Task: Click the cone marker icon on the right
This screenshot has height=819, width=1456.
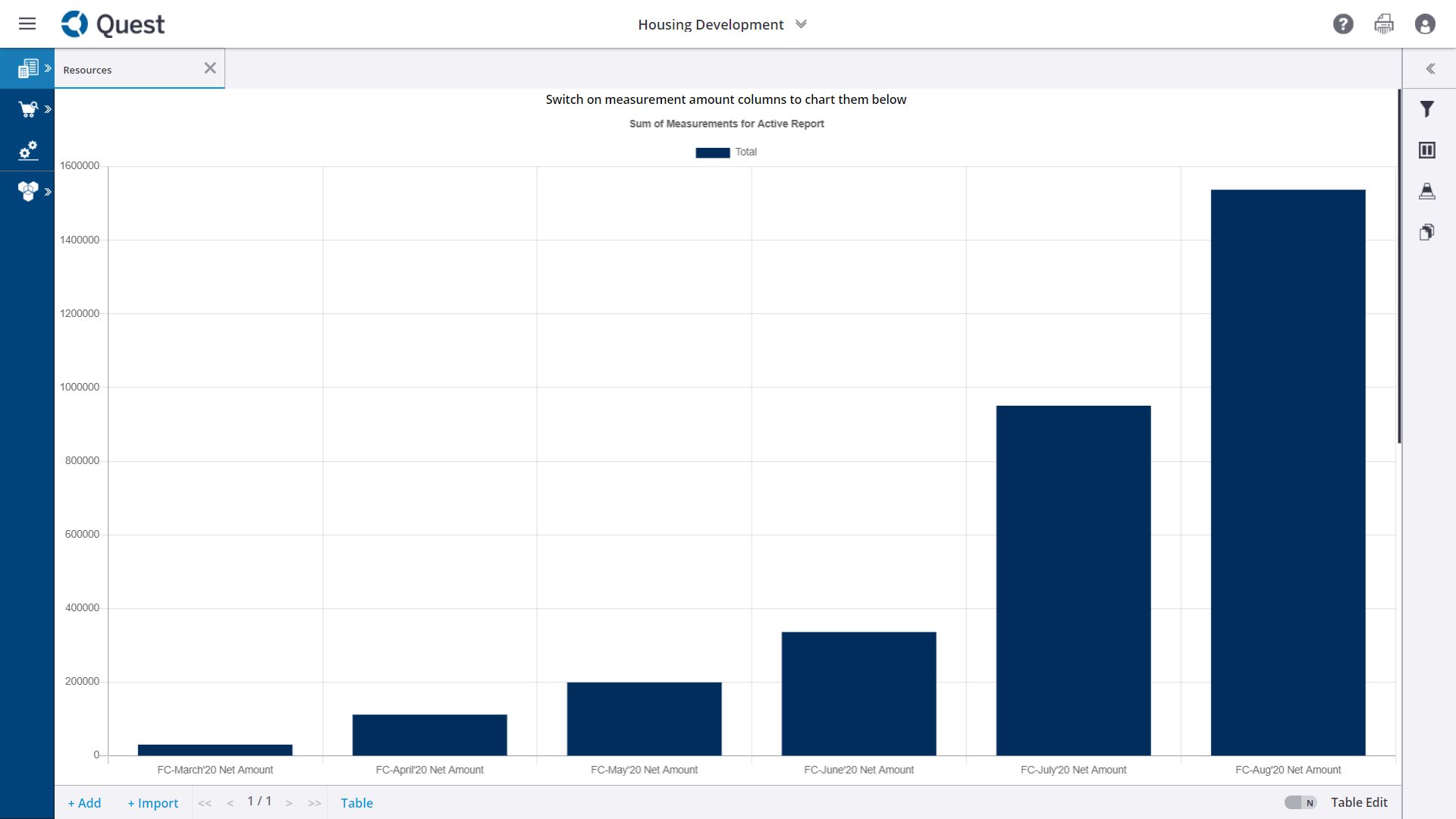Action: tap(1428, 191)
